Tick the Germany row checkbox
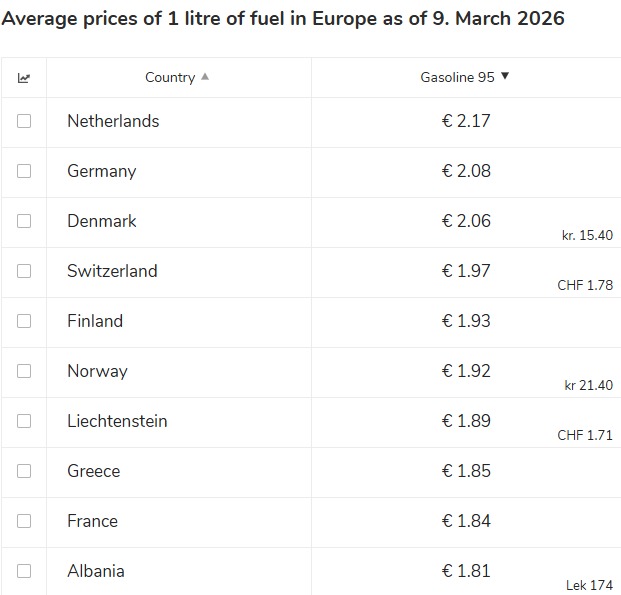Screen dimensions: 621x595 pyautogui.click(x=24, y=171)
